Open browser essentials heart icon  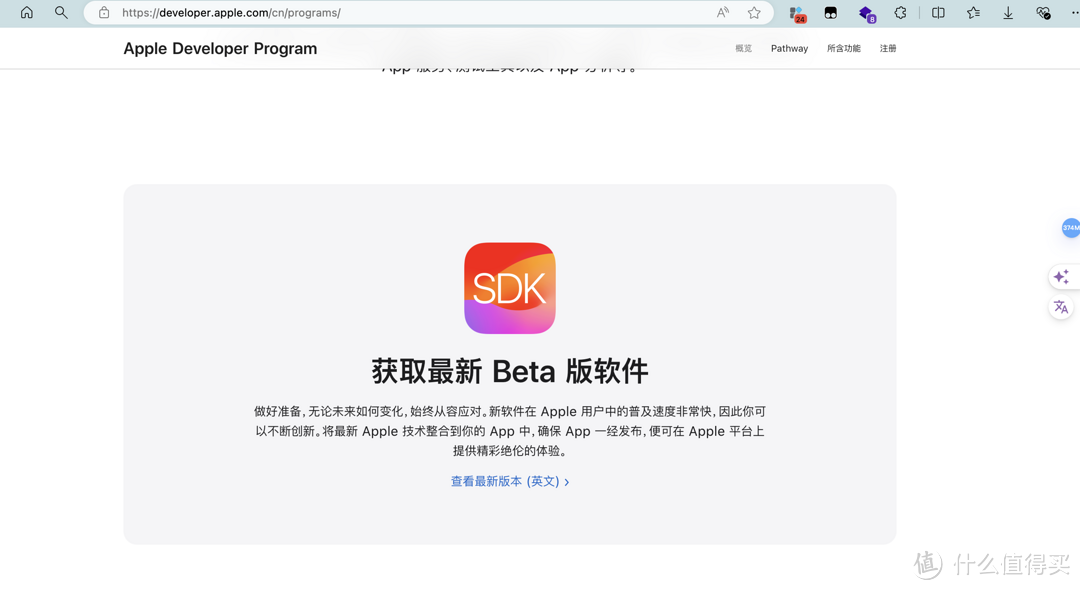[1043, 12]
